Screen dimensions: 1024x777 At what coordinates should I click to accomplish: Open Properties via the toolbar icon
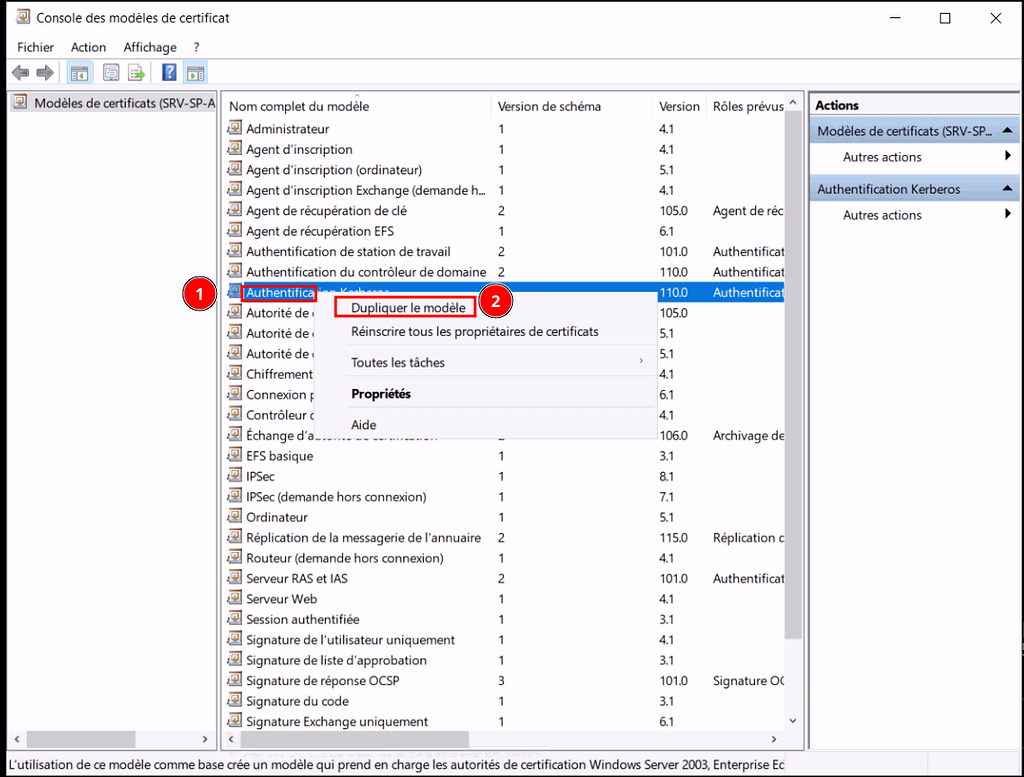pos(111,73)
